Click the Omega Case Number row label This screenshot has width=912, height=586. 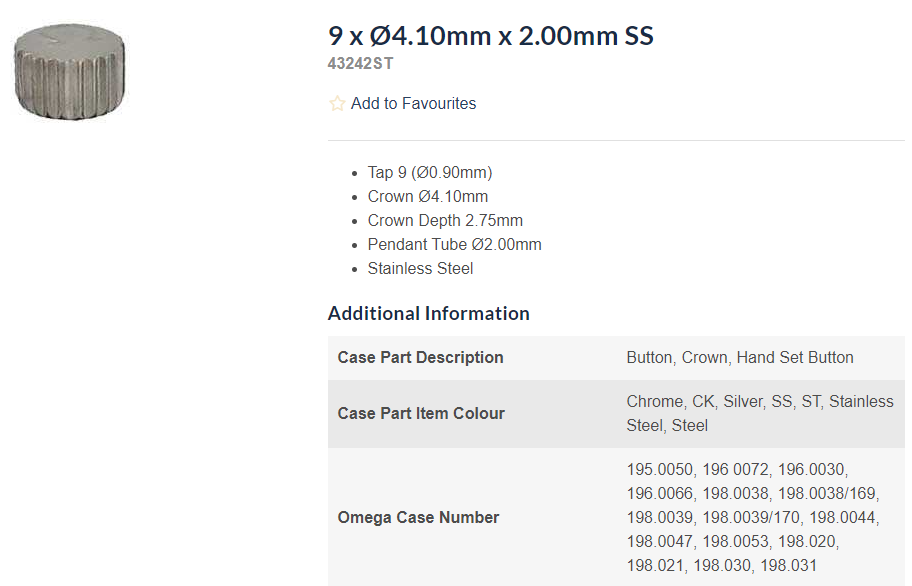[418, 517]
